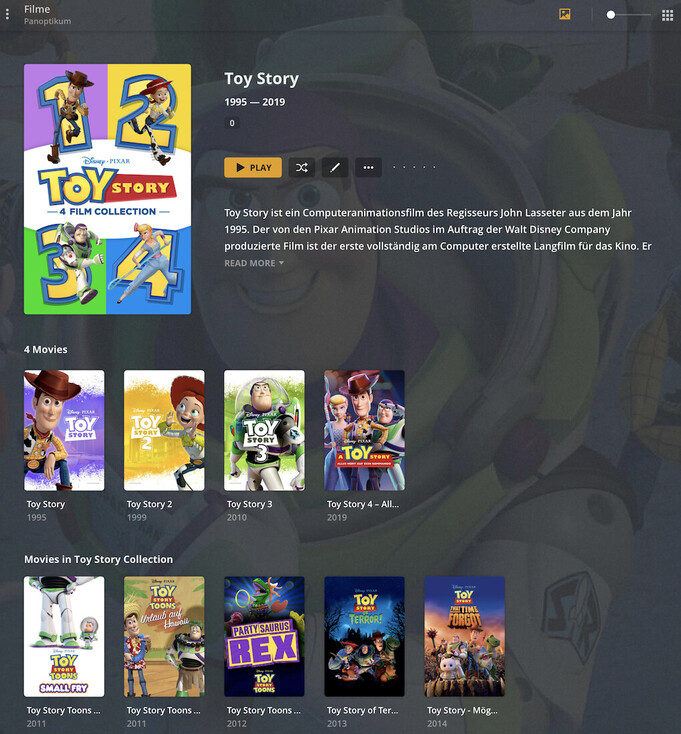
Task: Select the Toy Story 3 poster
Action: (x=264, y=430)
